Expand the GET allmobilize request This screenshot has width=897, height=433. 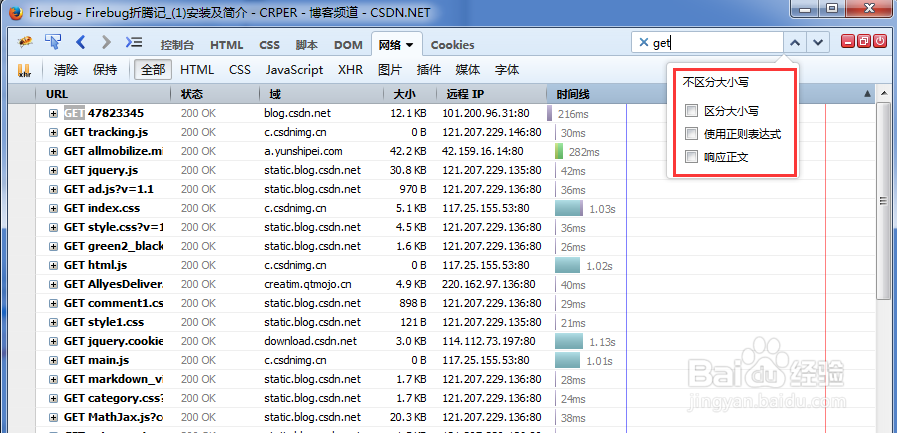[53, 152]
